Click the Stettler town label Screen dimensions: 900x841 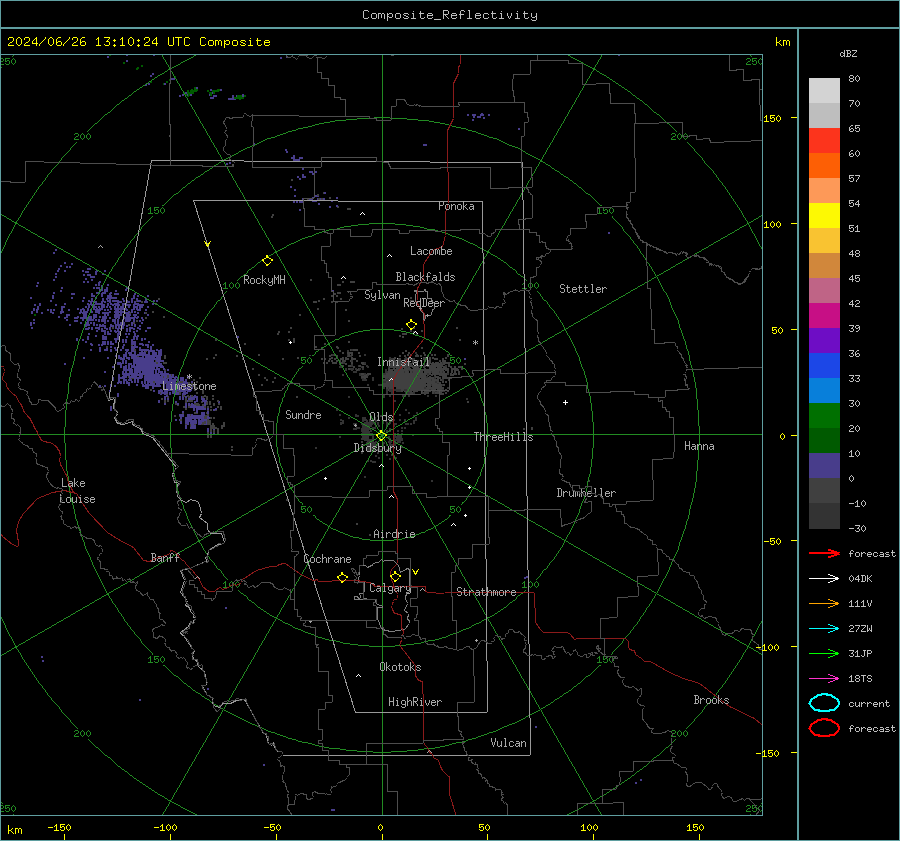(x=583, y=289)
